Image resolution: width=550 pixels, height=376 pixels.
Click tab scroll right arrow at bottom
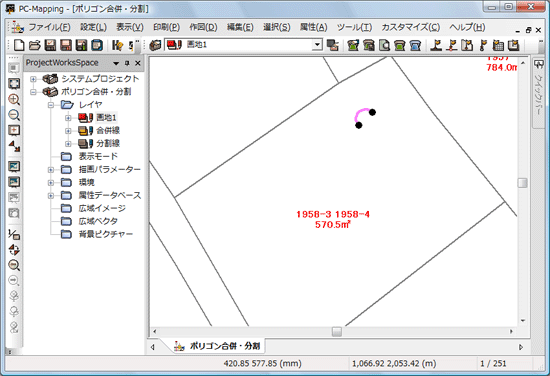[x=521, y=347]
